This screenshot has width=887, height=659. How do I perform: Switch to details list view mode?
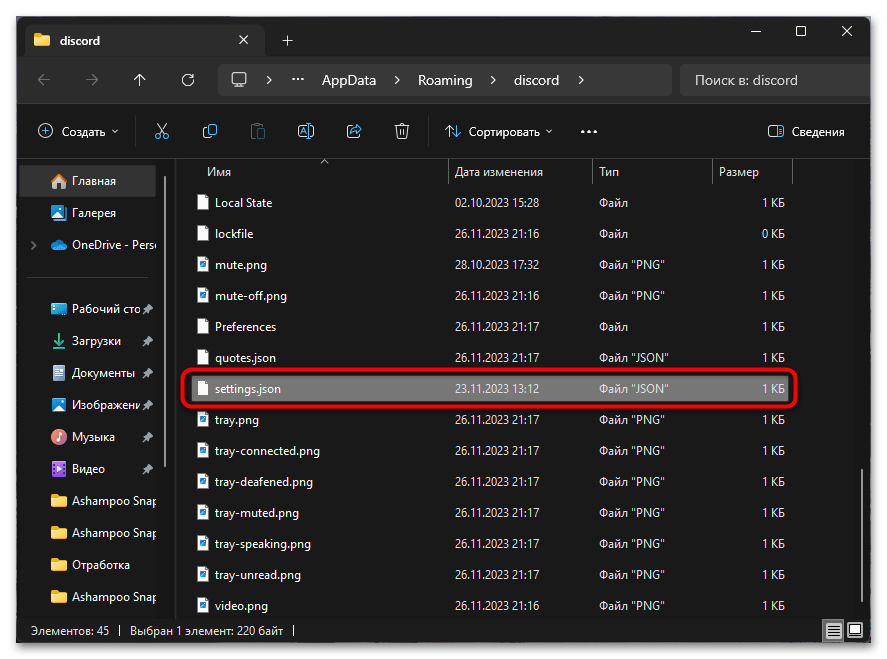click(x=833, y=631)
